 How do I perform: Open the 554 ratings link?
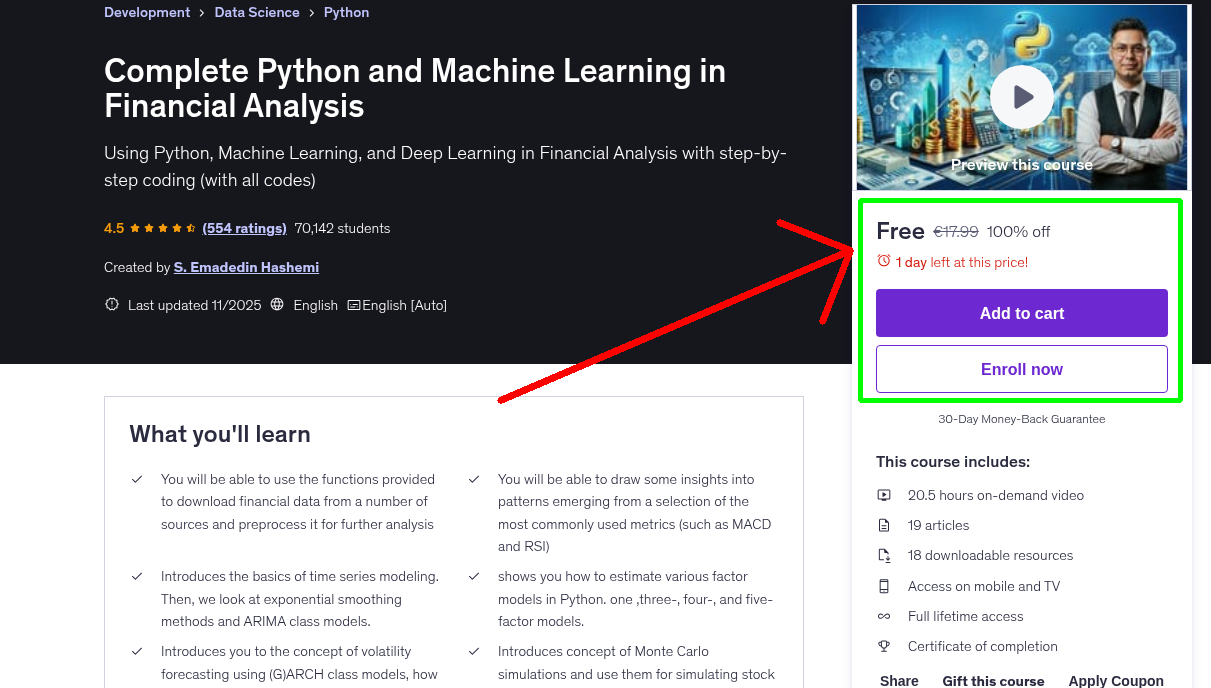pos(244,228)
